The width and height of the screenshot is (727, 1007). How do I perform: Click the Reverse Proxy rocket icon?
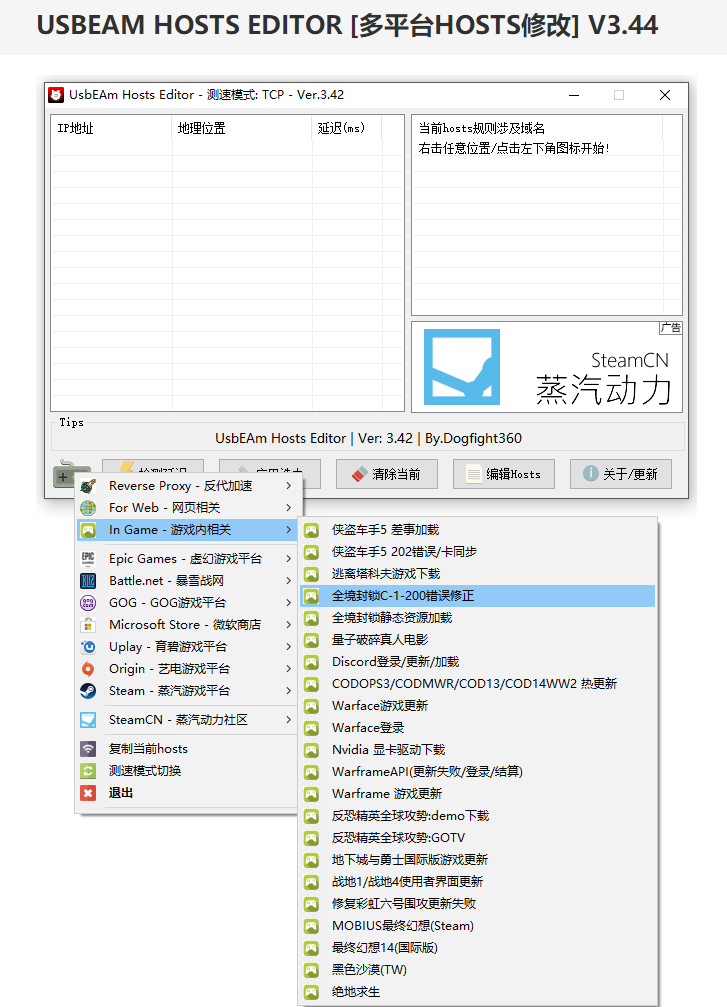point(88,486)
